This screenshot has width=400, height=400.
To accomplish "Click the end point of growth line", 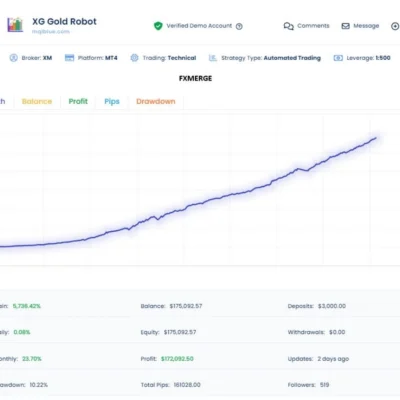I will (376, 138).
